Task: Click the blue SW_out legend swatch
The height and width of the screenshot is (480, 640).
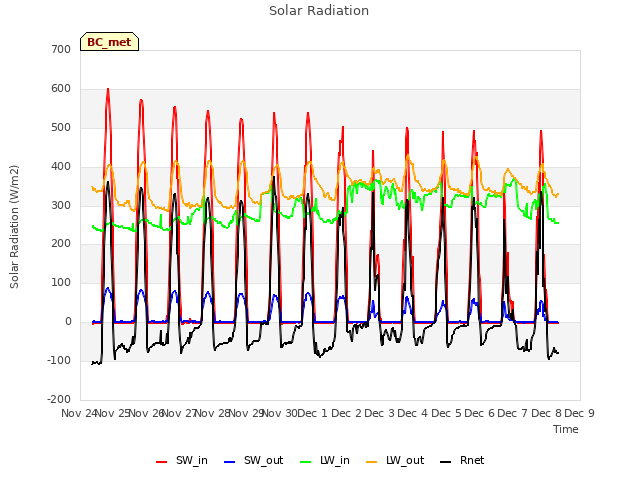Action: pyautogui.click(x=230, y=462)
